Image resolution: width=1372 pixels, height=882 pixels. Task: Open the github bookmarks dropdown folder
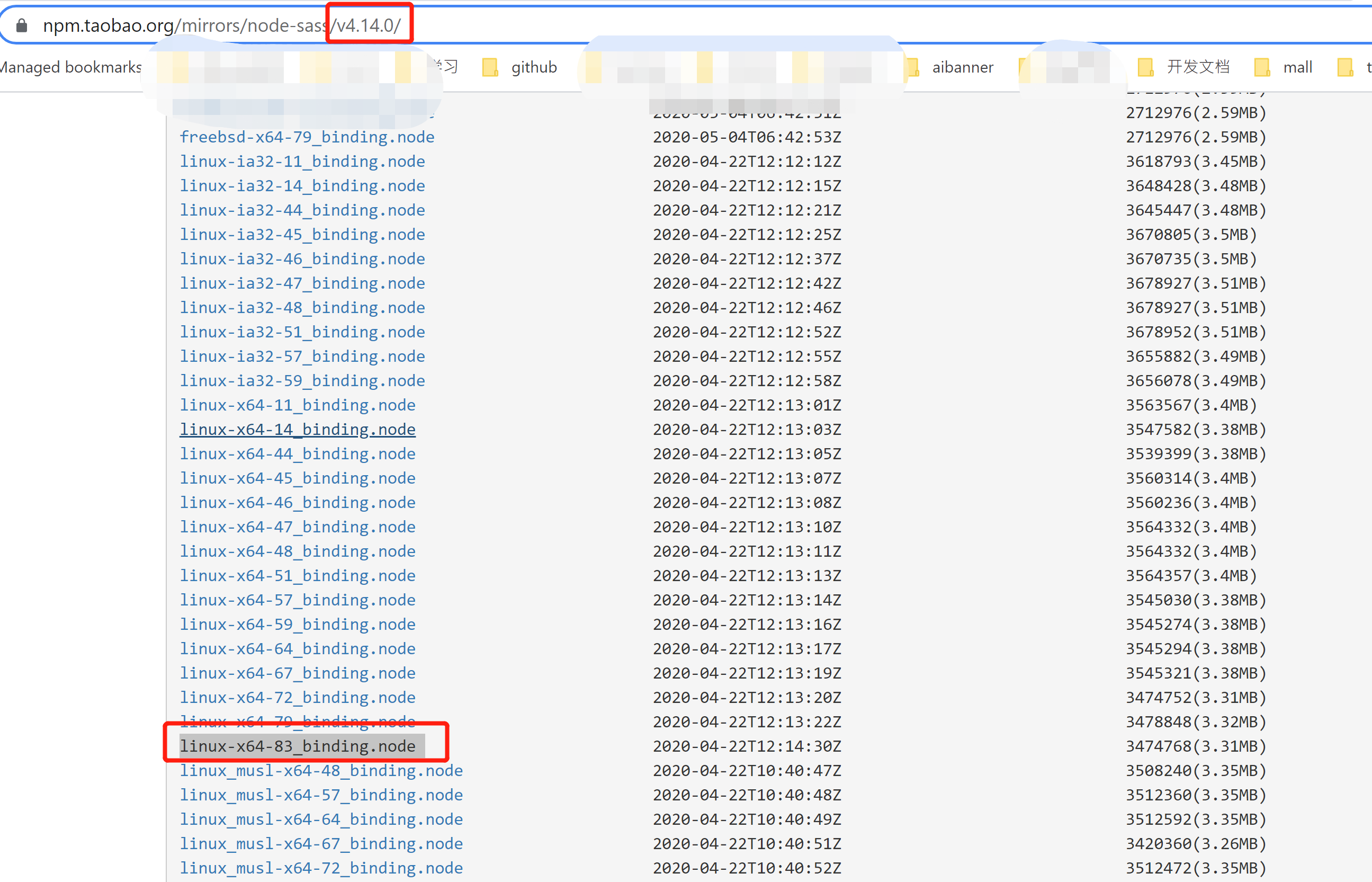[x=533, y=67]
